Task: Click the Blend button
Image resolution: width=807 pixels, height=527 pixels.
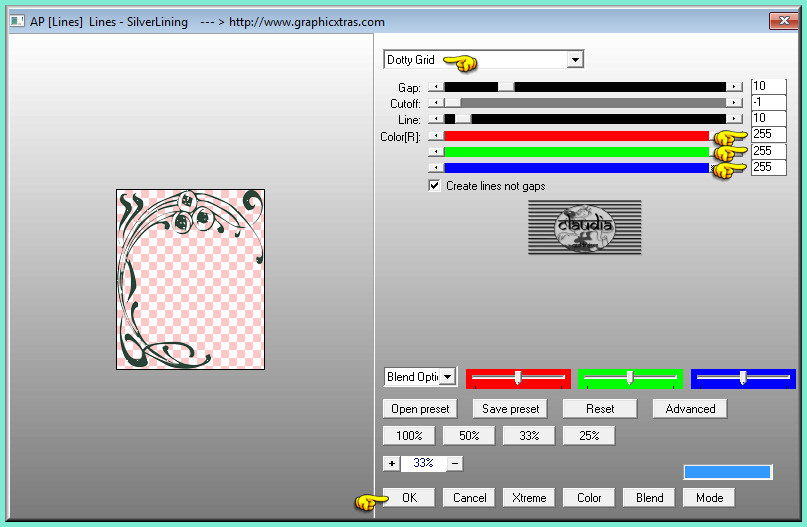Action: [649, 498]
